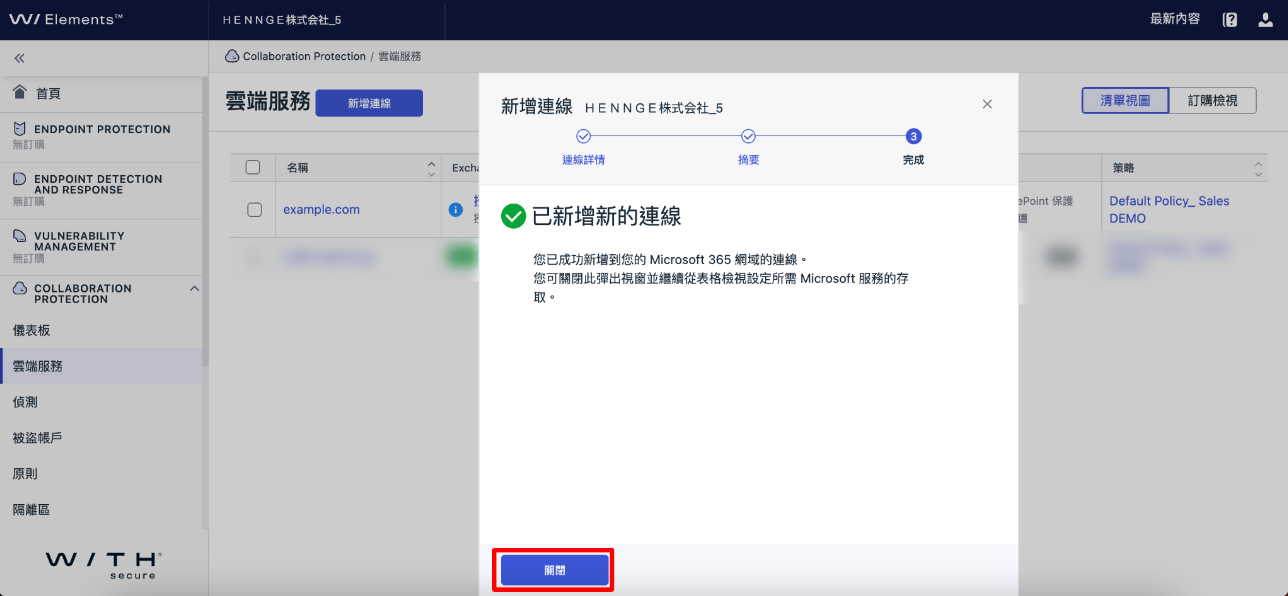Click the 名稱 column header
Screen dimensions: 1288x596
298,168
